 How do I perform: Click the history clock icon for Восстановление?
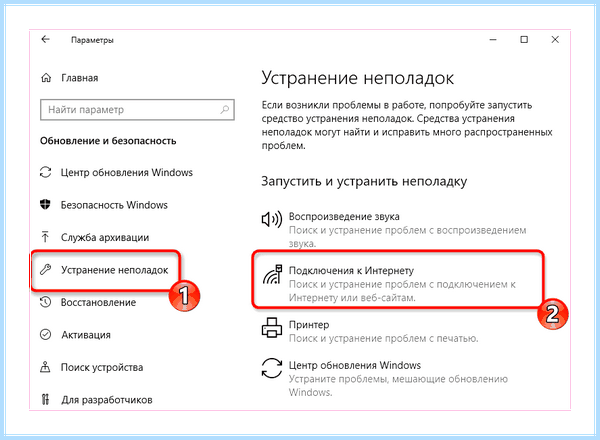[x=46, y=302]
